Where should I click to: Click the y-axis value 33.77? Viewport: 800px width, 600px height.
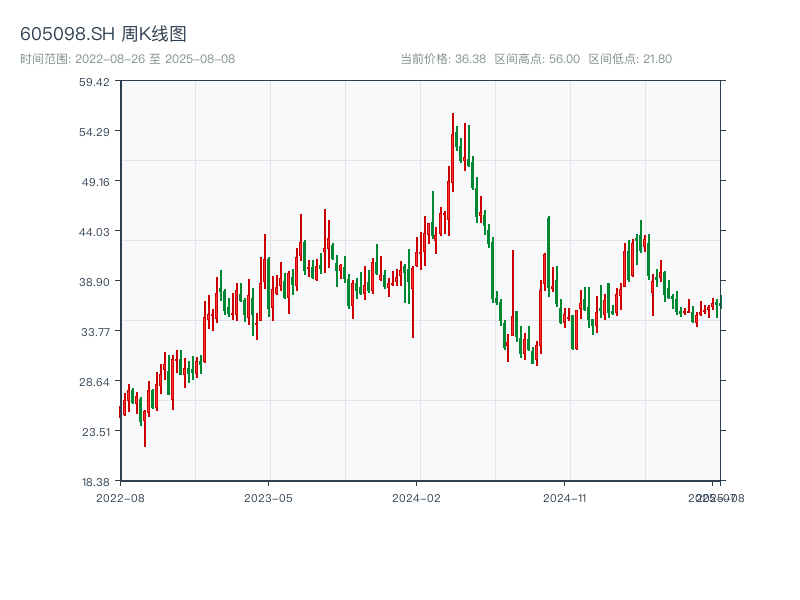pos(95,332)
